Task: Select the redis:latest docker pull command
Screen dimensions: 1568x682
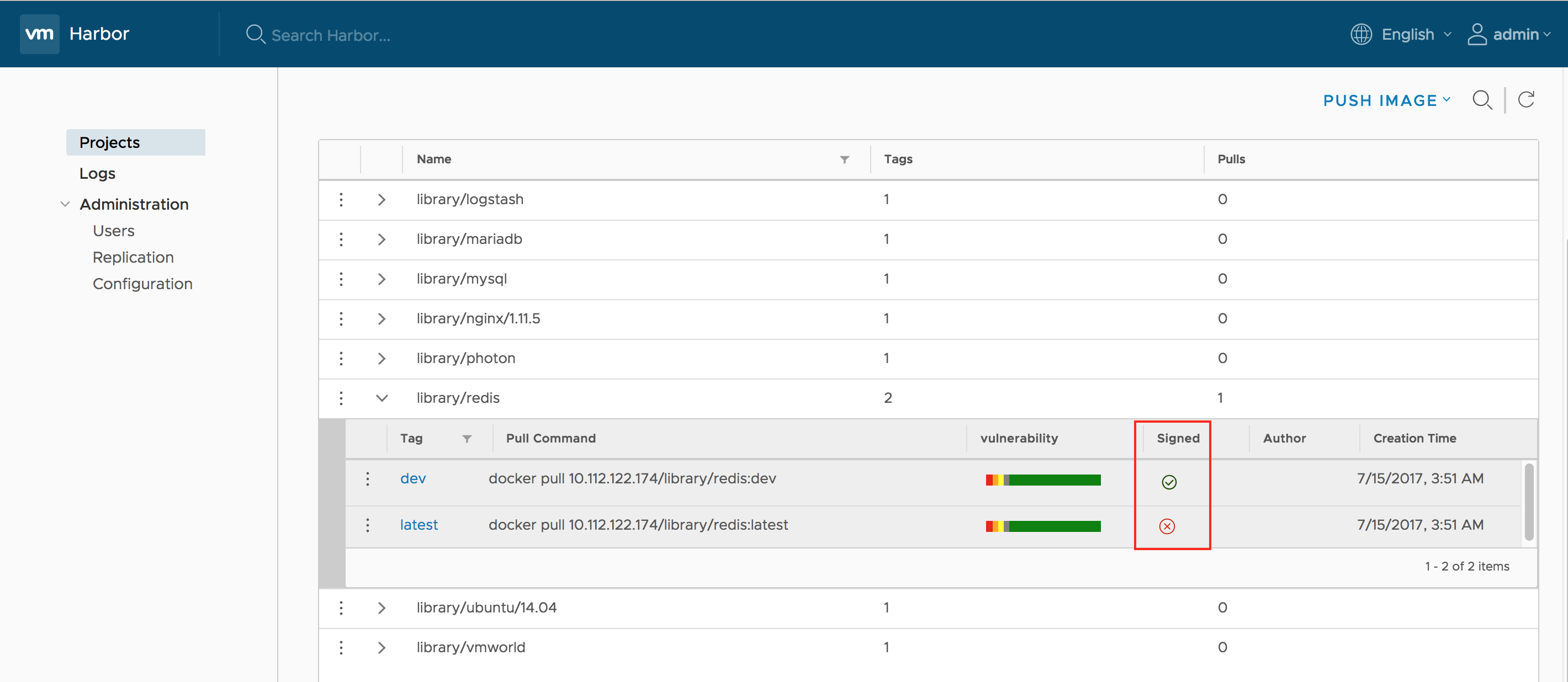Action: (x=639, y=525)
